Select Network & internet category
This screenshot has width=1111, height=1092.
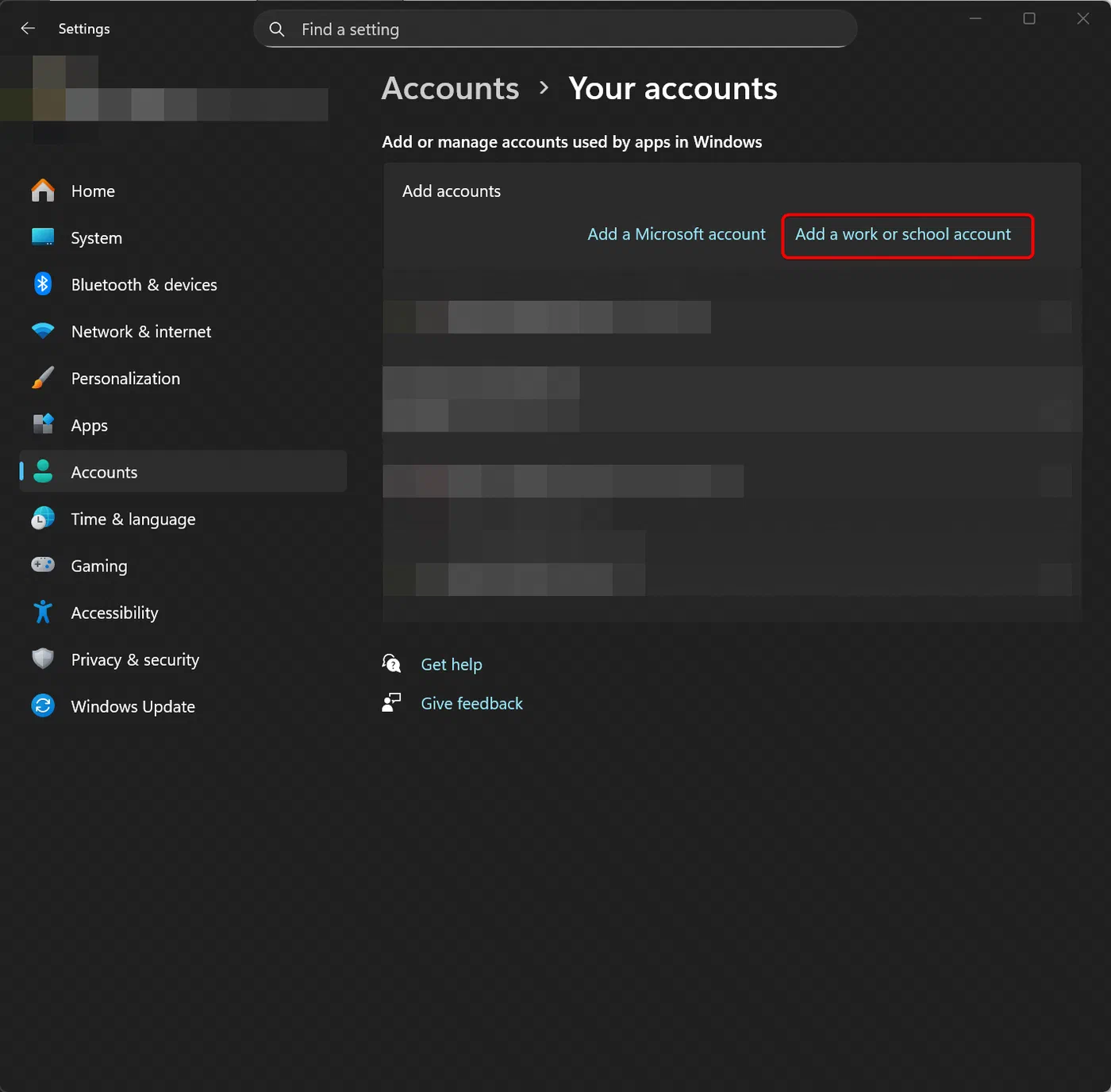pos(183,331)
